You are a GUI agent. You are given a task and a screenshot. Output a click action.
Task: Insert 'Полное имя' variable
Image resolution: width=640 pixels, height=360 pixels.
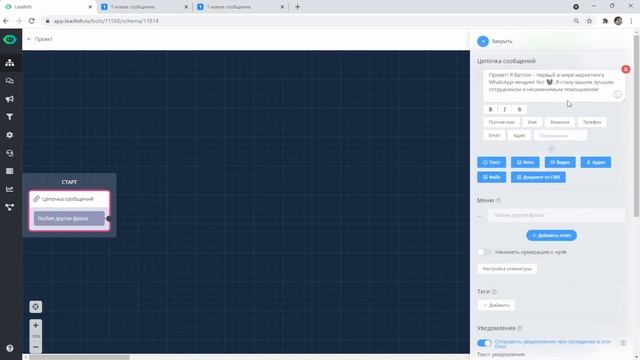click(x=502, y=122)
